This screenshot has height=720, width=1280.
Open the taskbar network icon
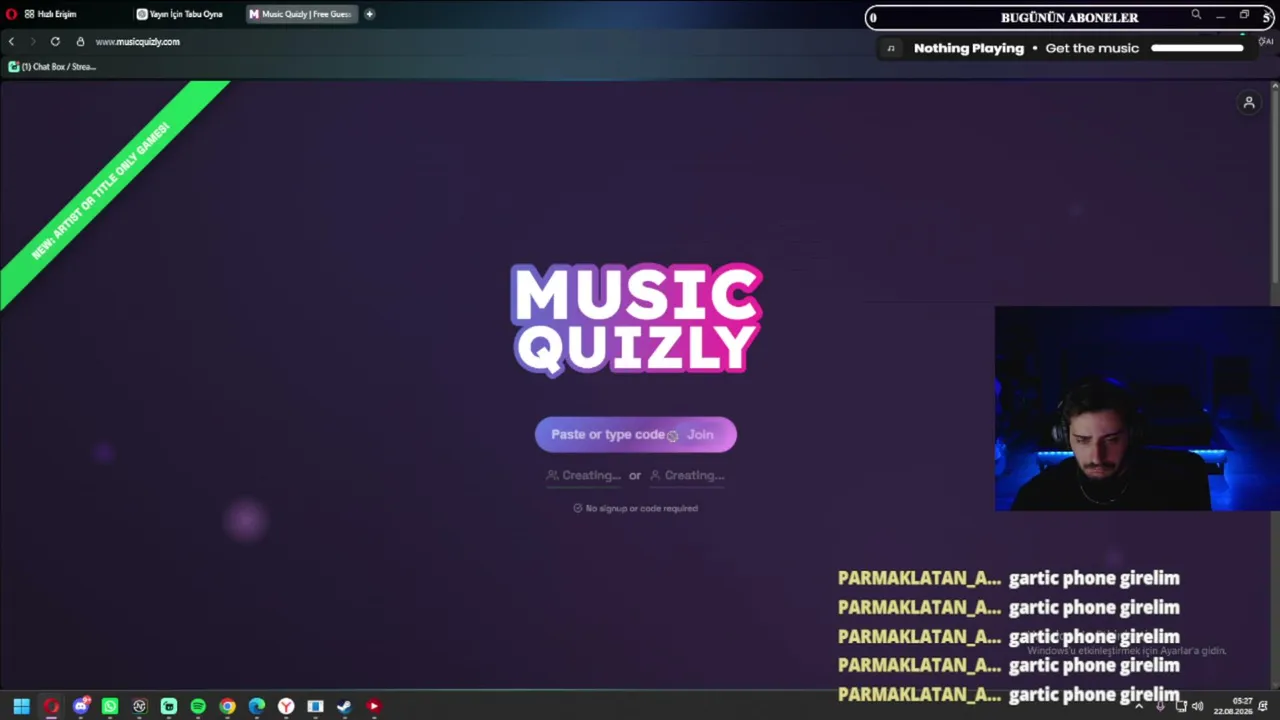point(1180,706)
